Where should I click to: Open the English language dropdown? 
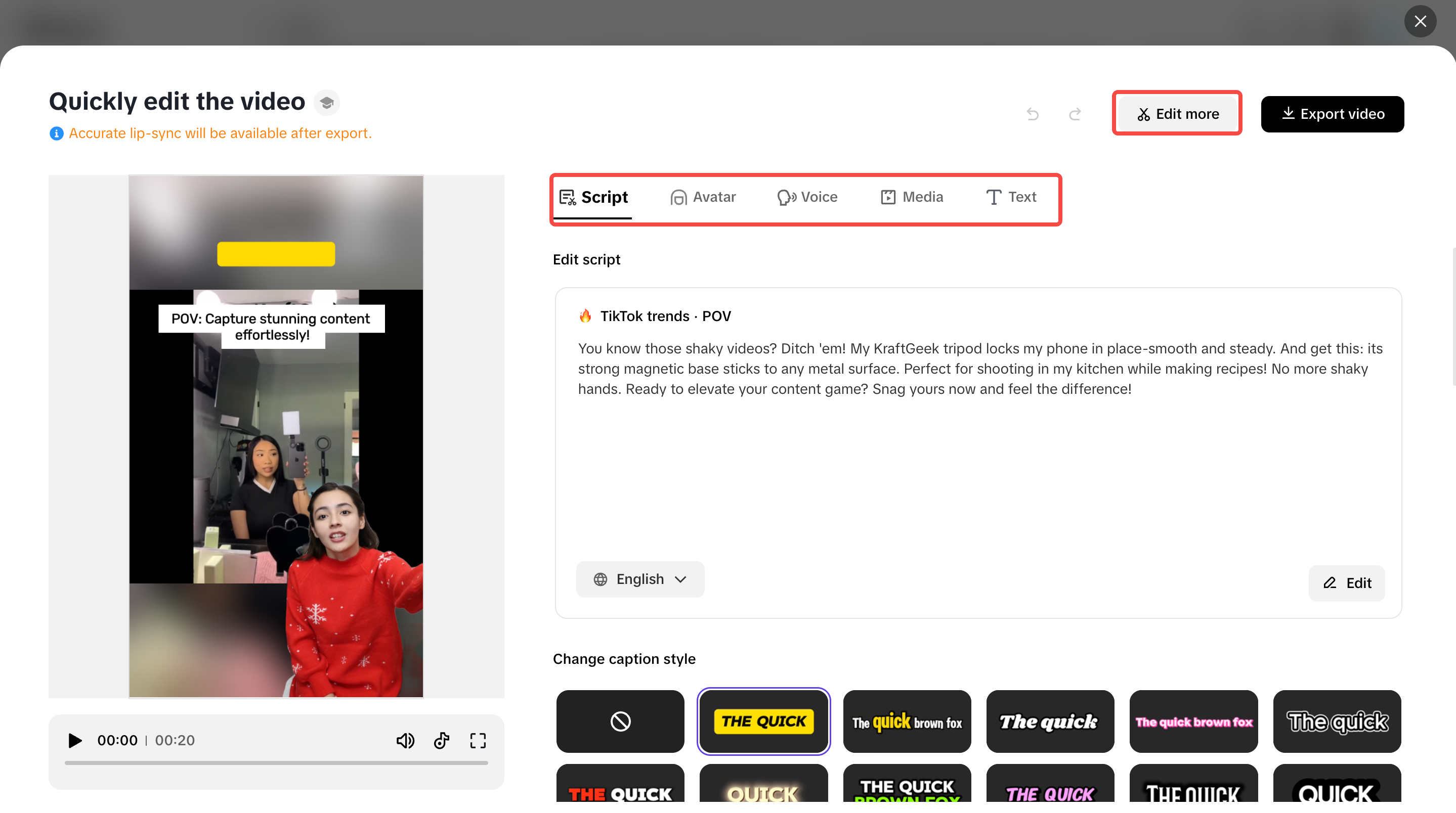(640, 579)
